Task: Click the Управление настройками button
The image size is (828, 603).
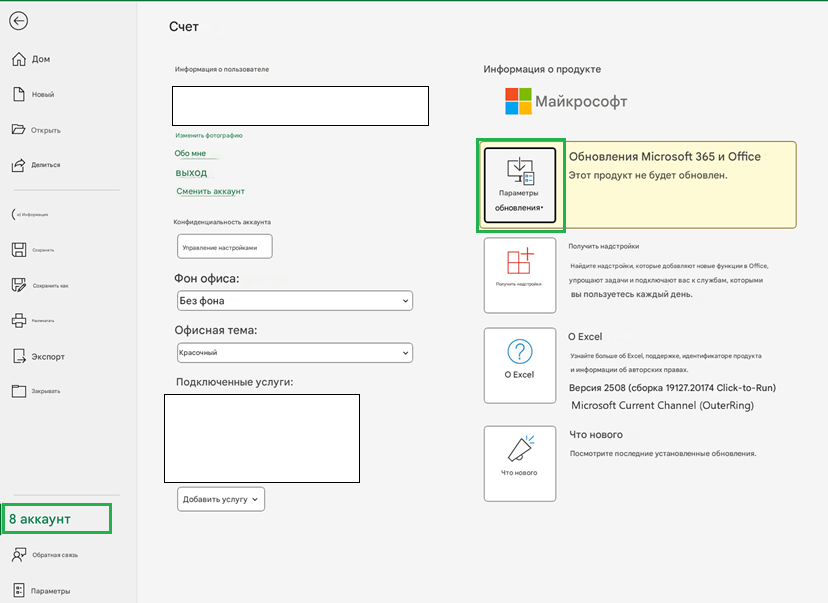Action: coord(225,247)
